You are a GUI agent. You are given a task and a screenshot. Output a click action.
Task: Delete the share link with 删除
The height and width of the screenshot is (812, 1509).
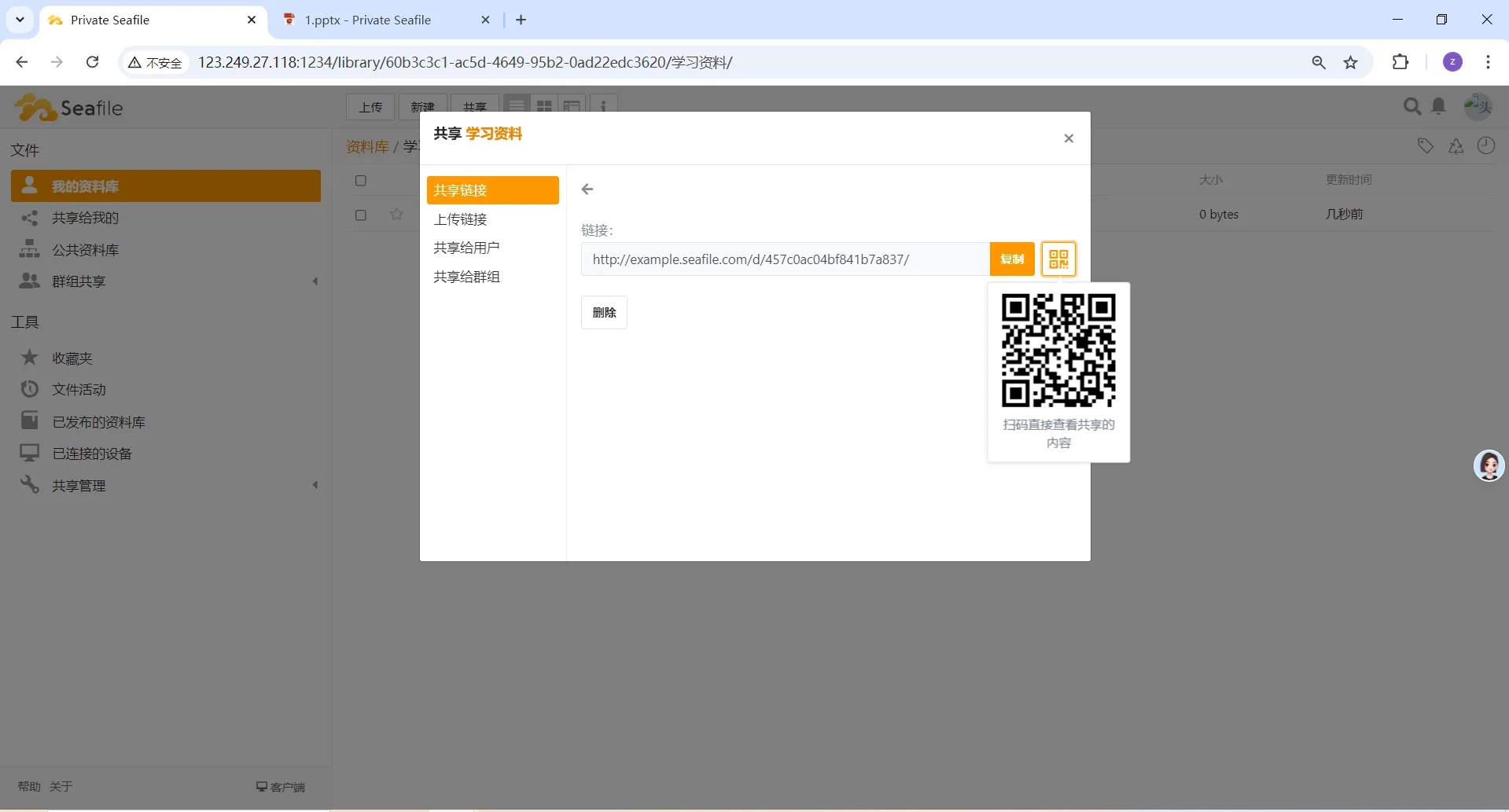coord(604,313)
